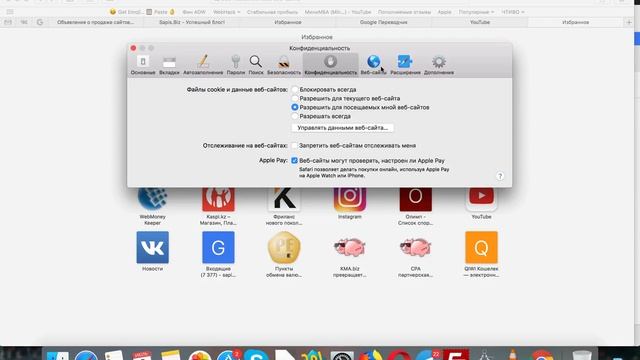Open Trash in the Dock
Screen dimensions: 640x360
point(582,355)
